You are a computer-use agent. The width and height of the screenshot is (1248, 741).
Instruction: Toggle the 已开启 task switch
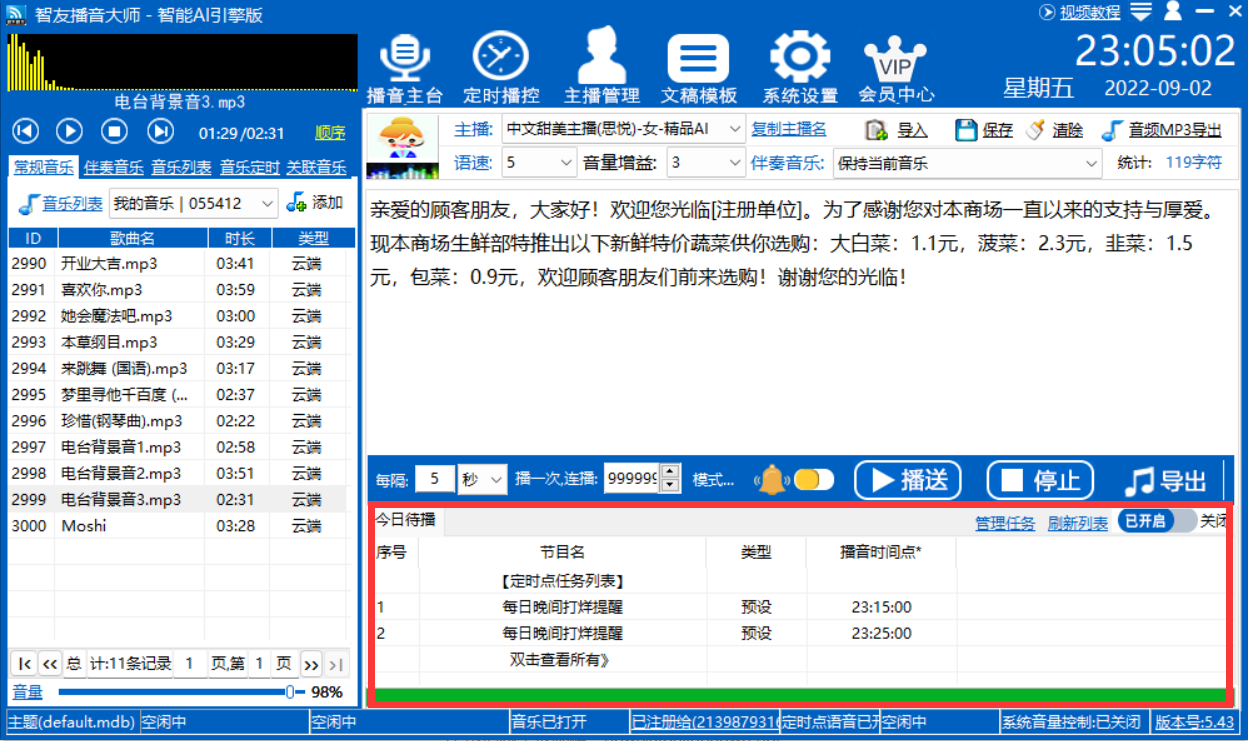click(1156, 521)
